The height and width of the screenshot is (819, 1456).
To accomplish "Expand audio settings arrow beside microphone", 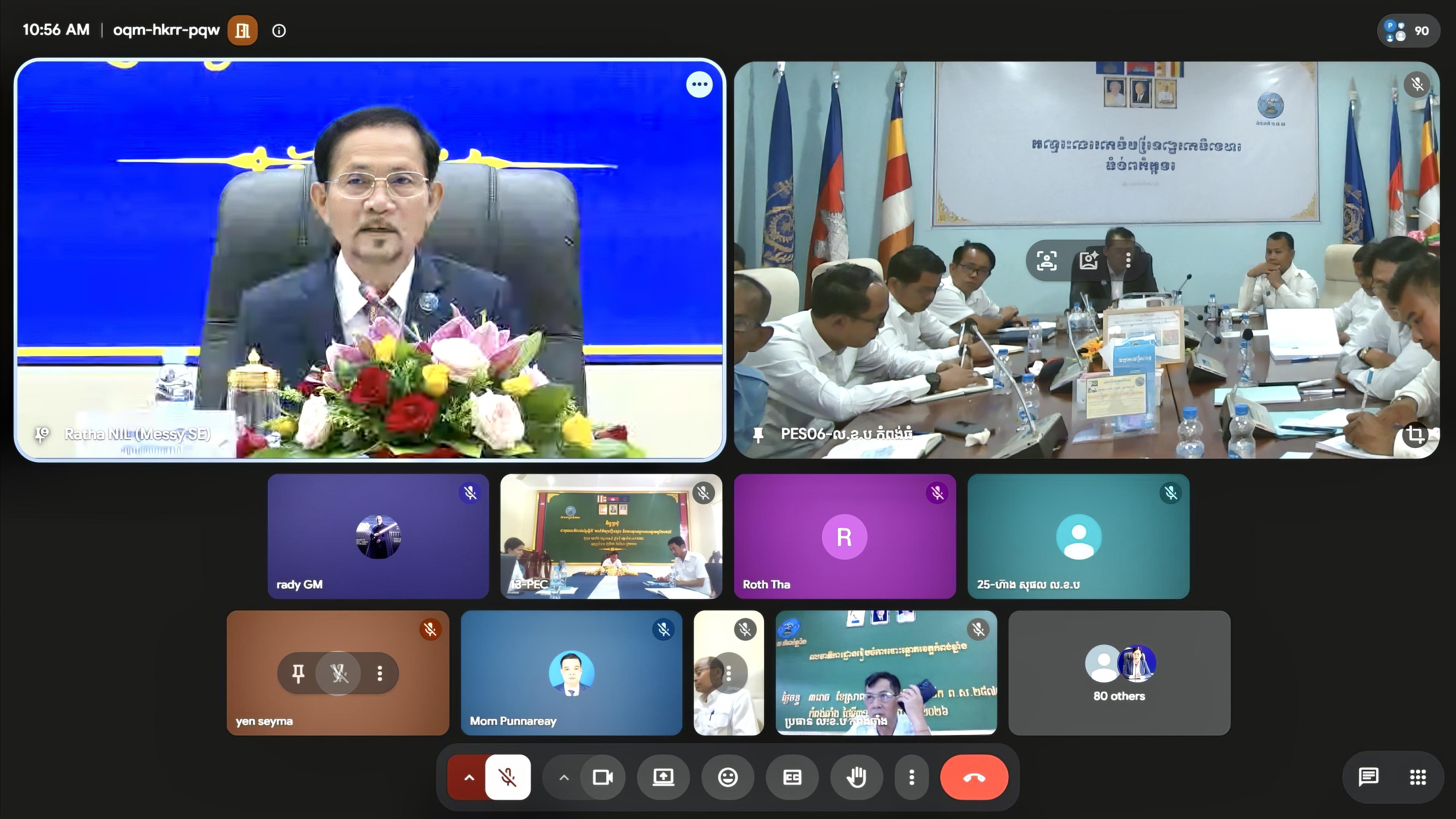I will [x=468, y=777].
